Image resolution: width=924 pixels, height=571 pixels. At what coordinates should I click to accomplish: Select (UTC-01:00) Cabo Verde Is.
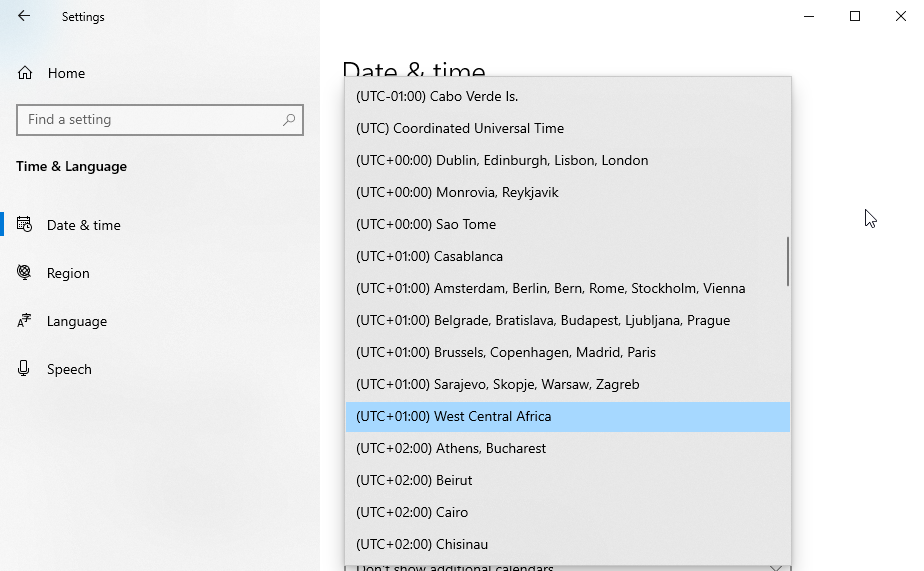pyautogui.click(x=437, y=96)
